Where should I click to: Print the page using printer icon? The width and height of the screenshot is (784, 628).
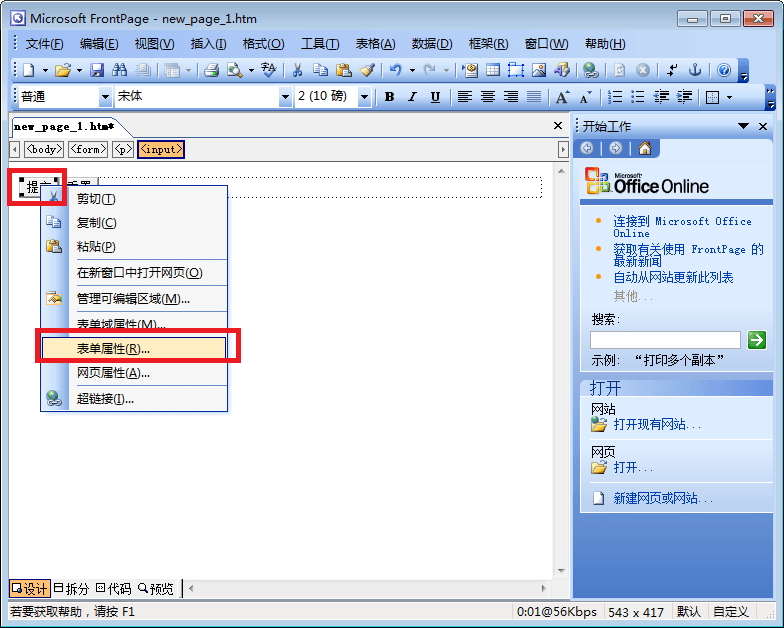click(x=212, y=70)
